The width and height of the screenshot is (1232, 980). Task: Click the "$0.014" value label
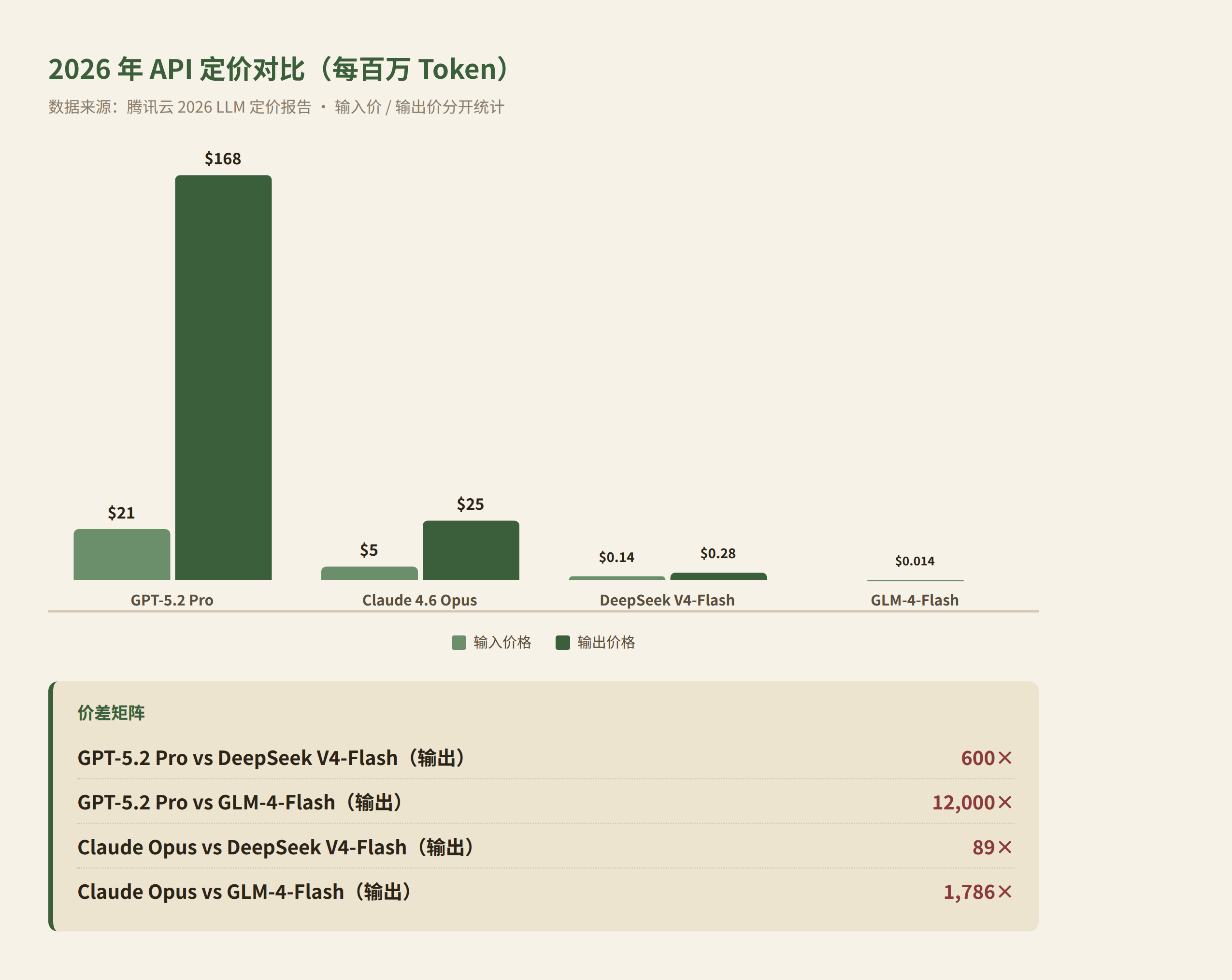coord(915,561)
